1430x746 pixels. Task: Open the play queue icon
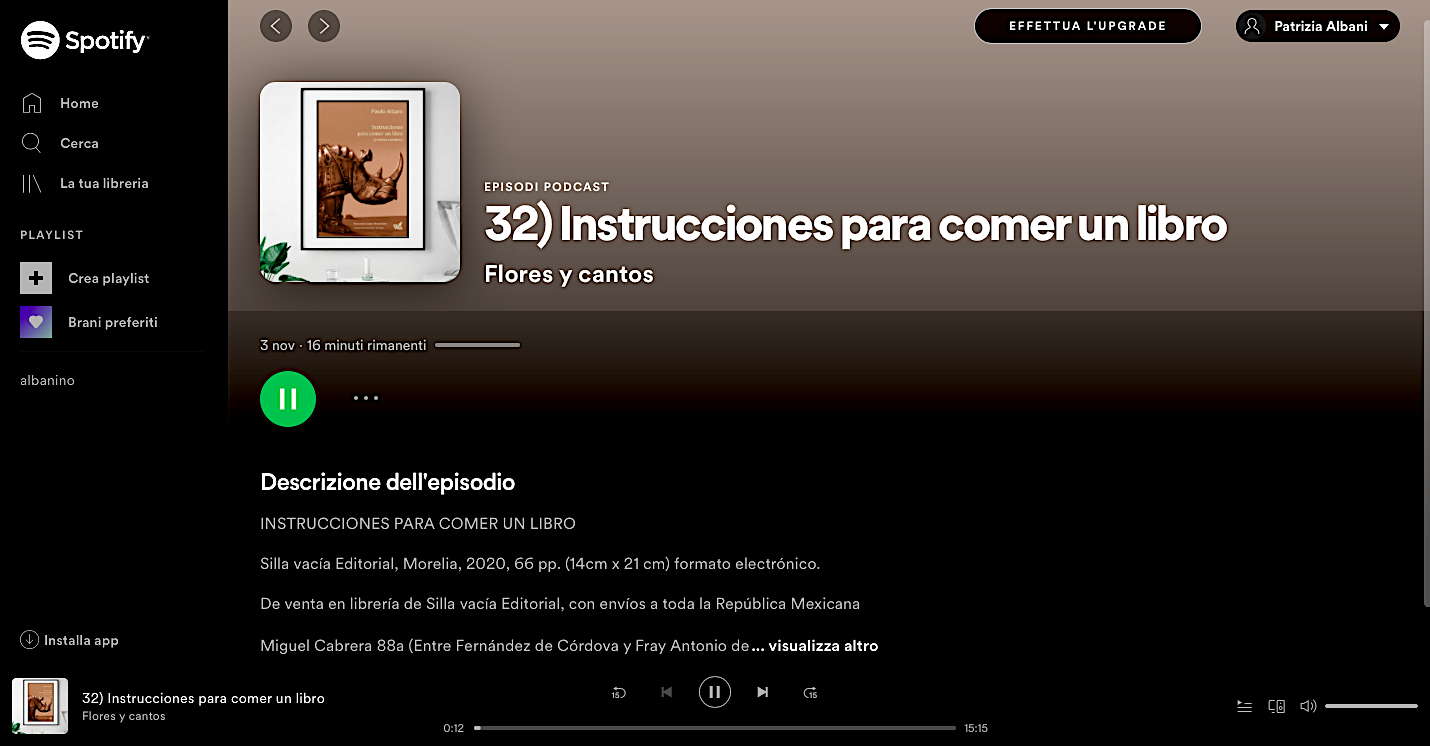pos(1244,706)
